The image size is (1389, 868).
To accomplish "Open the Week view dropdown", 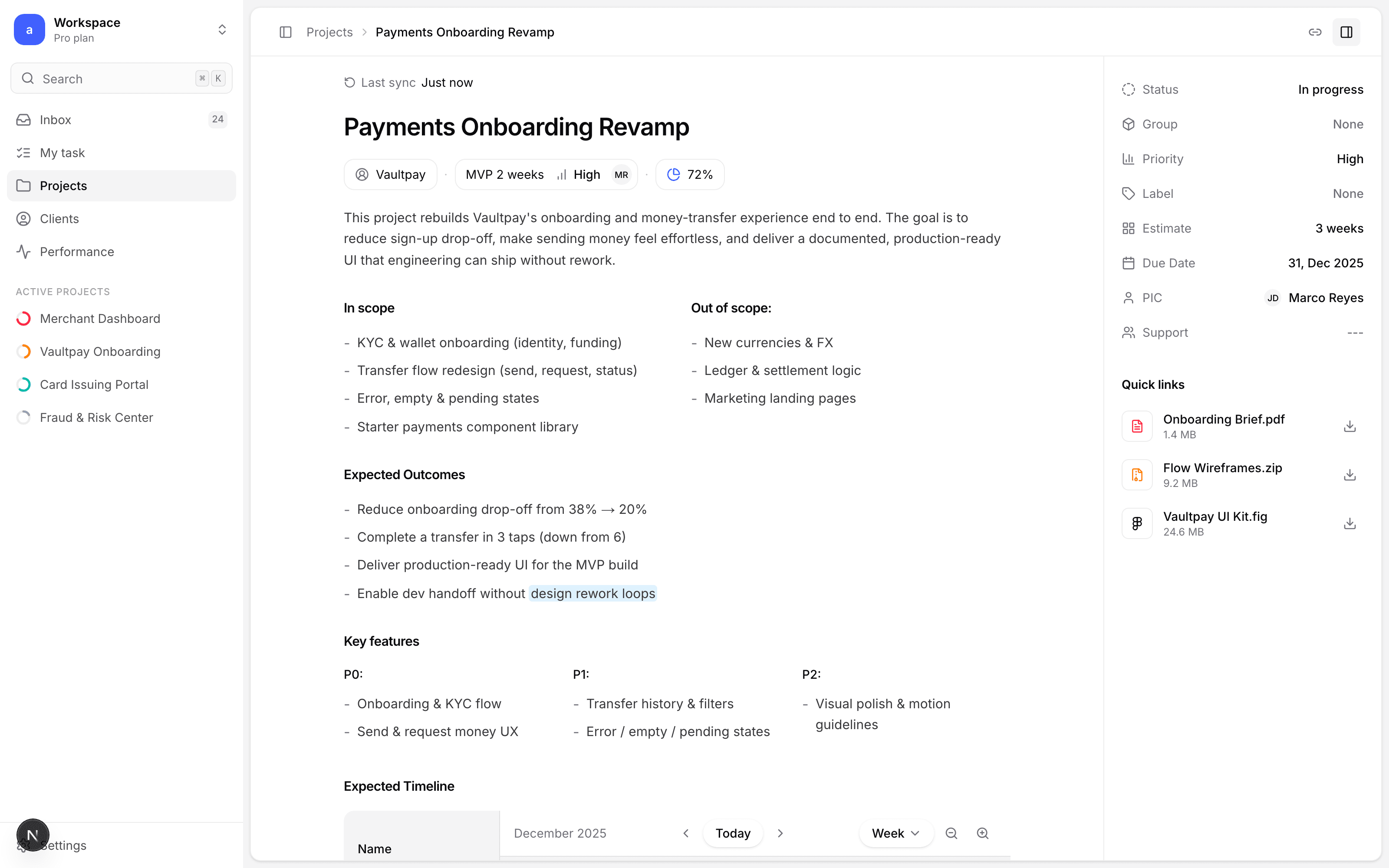I will point(896,833).
